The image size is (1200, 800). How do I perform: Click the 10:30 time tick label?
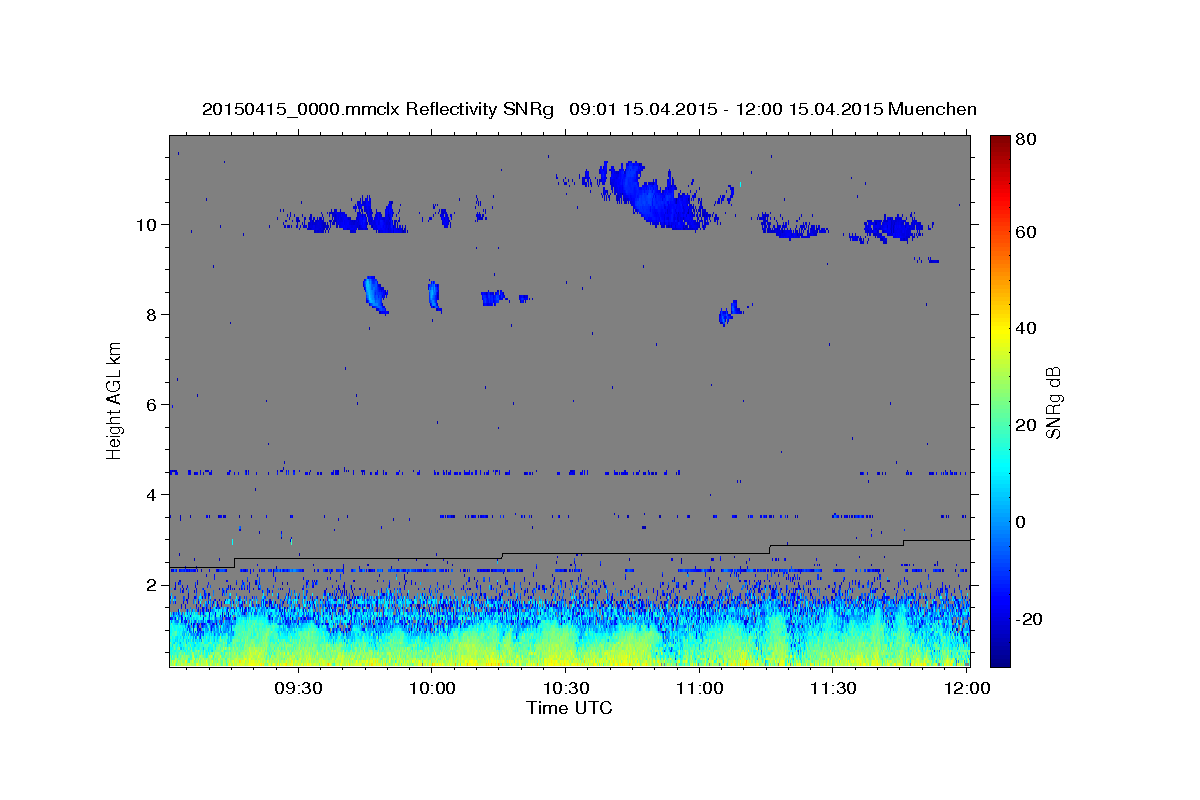[x=566, y=689]
